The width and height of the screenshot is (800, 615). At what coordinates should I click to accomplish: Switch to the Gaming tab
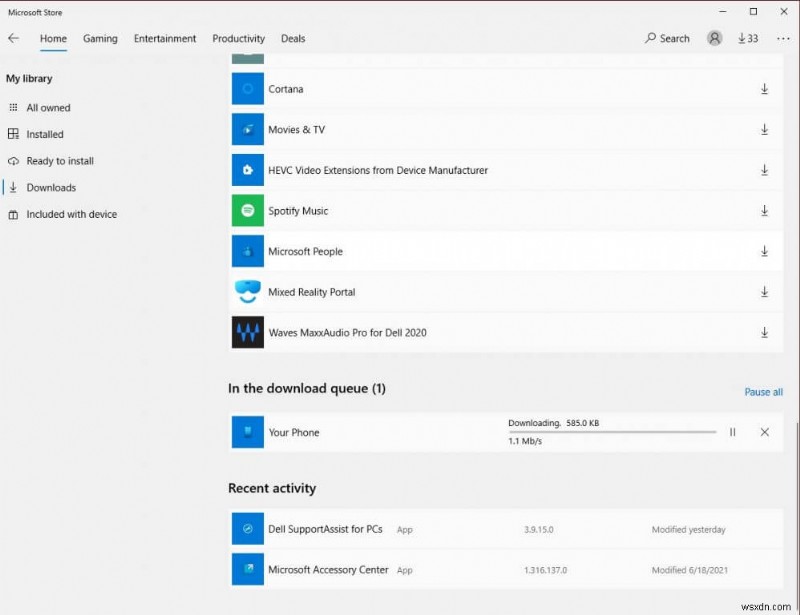click(x=100, y=38)
